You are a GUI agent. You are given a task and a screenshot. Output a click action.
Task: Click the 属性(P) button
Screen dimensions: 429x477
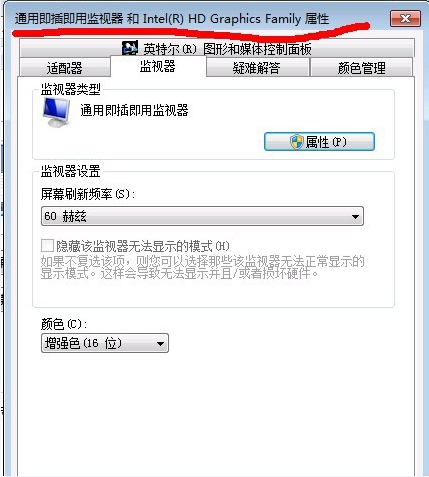pyautogui.click(x=319, y=142)
